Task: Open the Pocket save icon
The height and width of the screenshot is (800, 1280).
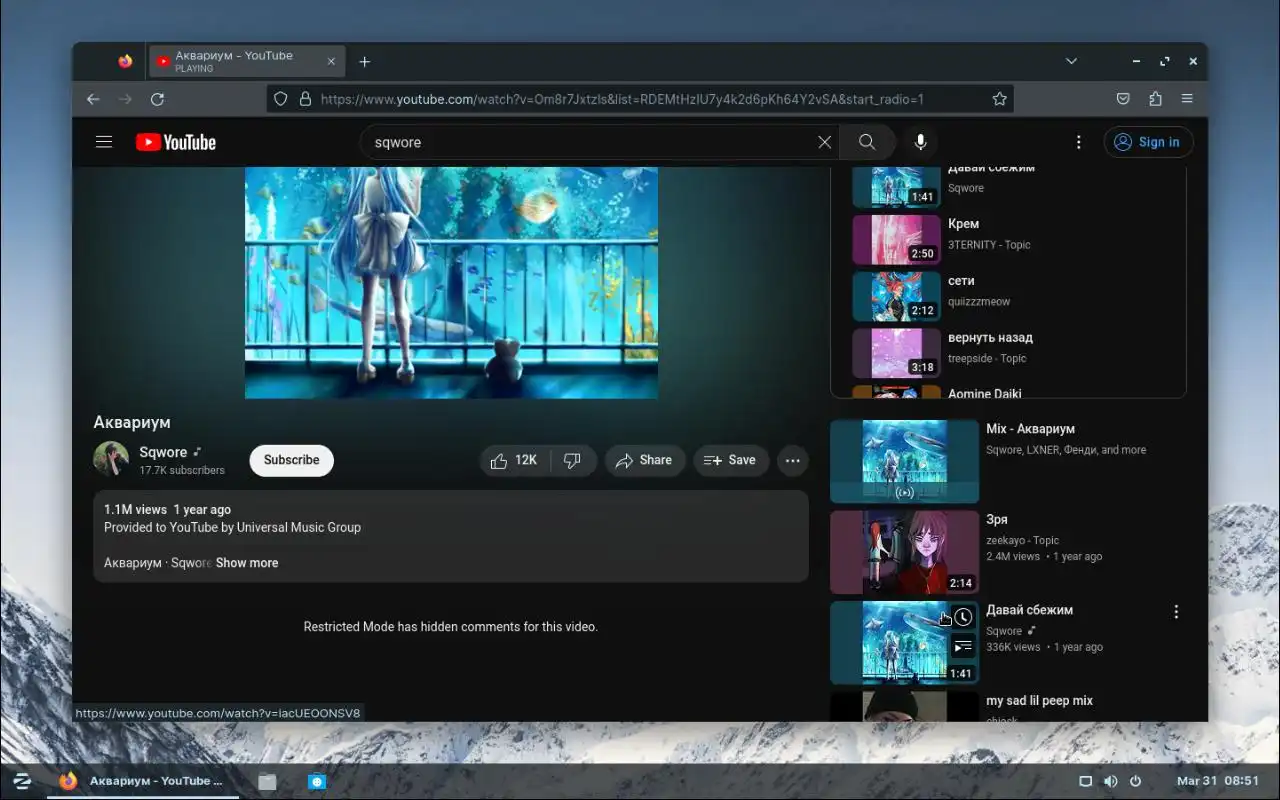Action: (x=1123, y=99)
